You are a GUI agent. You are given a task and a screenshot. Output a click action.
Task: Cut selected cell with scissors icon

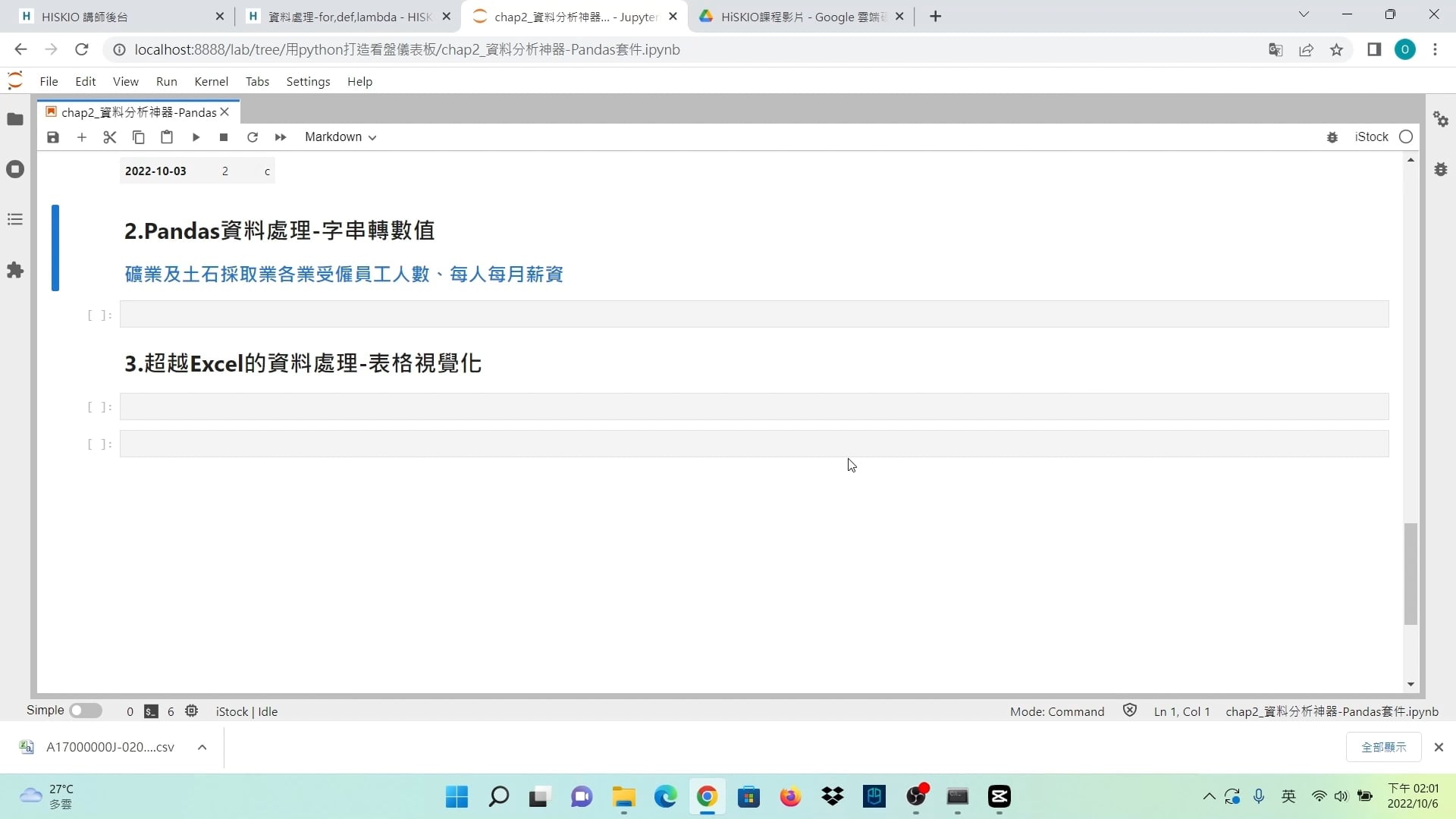coord(110,137)
